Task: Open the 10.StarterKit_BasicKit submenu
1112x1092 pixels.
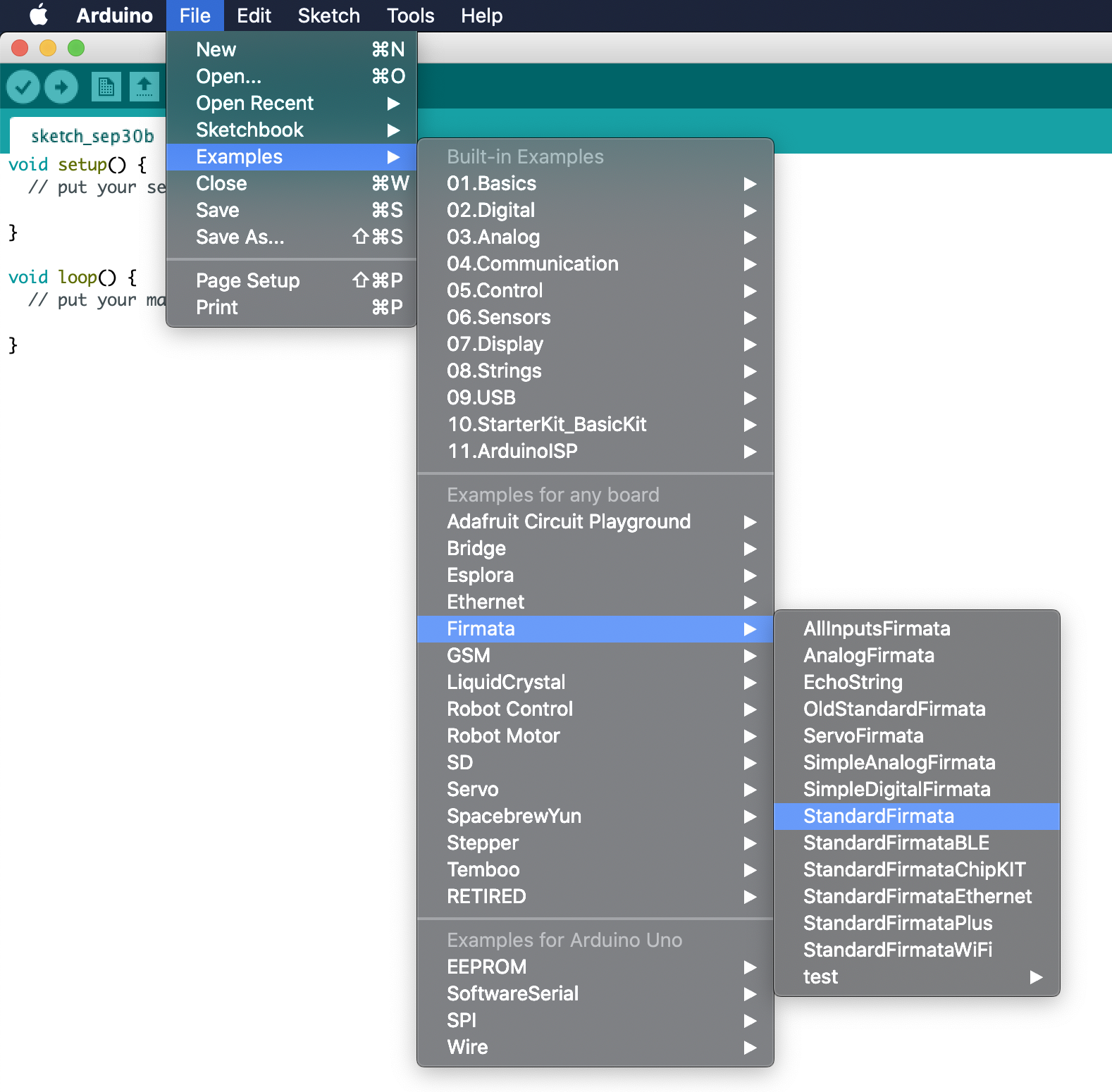Action: (595, 424)
